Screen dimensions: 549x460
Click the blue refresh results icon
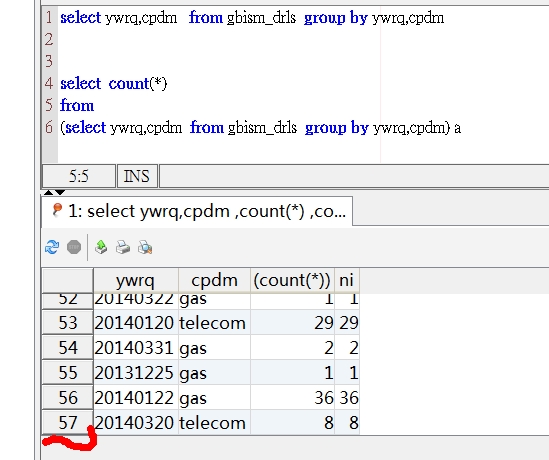[x=52, y=247]
